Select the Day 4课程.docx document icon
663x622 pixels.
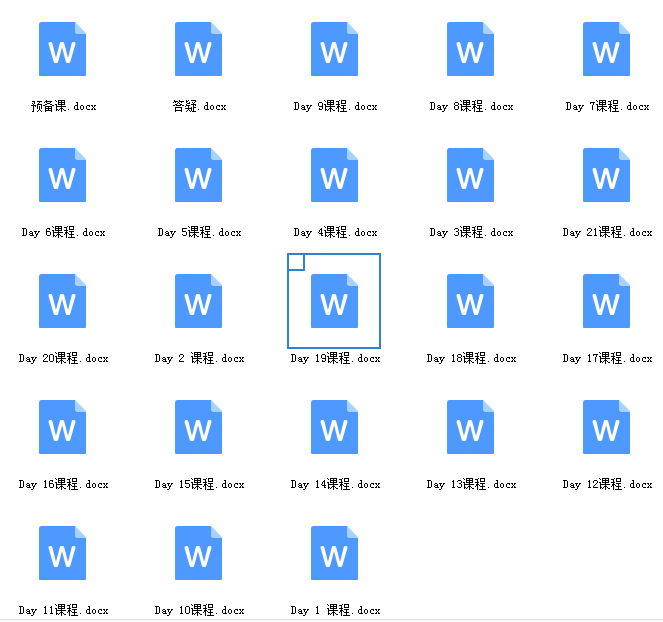pyautogui.click(x=334, y=175)
